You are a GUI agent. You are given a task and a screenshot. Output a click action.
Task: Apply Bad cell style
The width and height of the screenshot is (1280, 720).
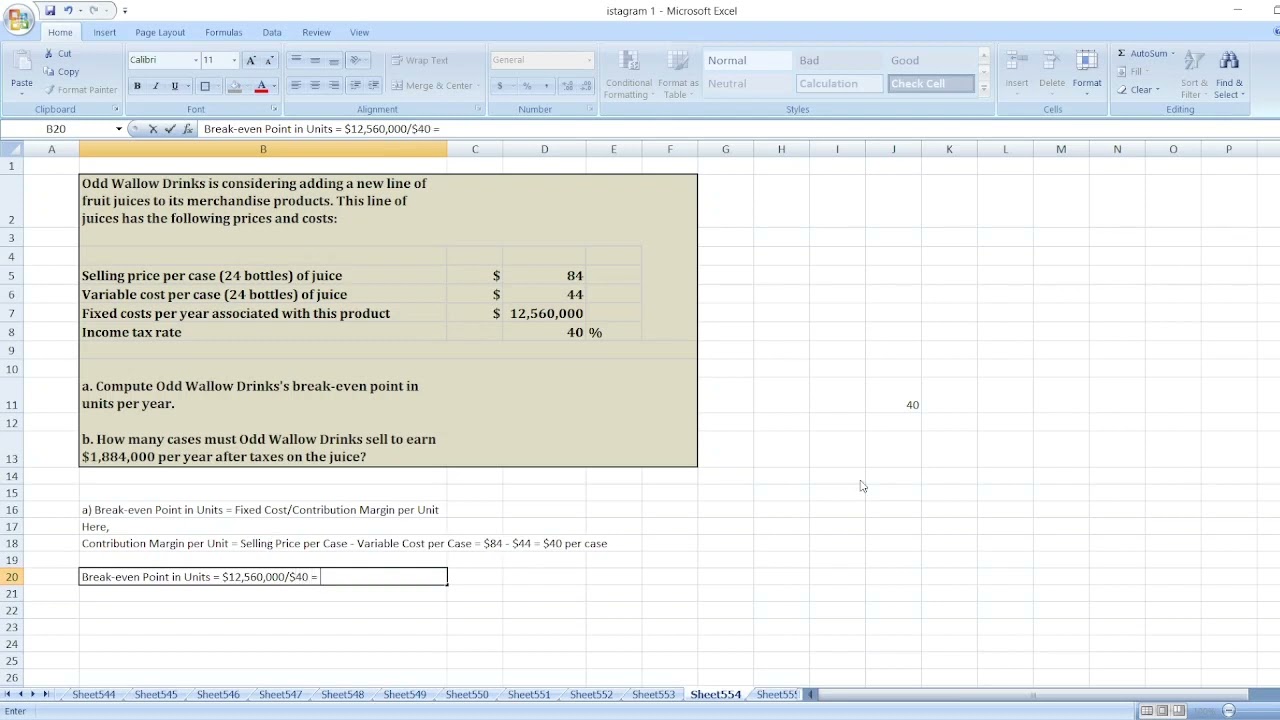841,61
